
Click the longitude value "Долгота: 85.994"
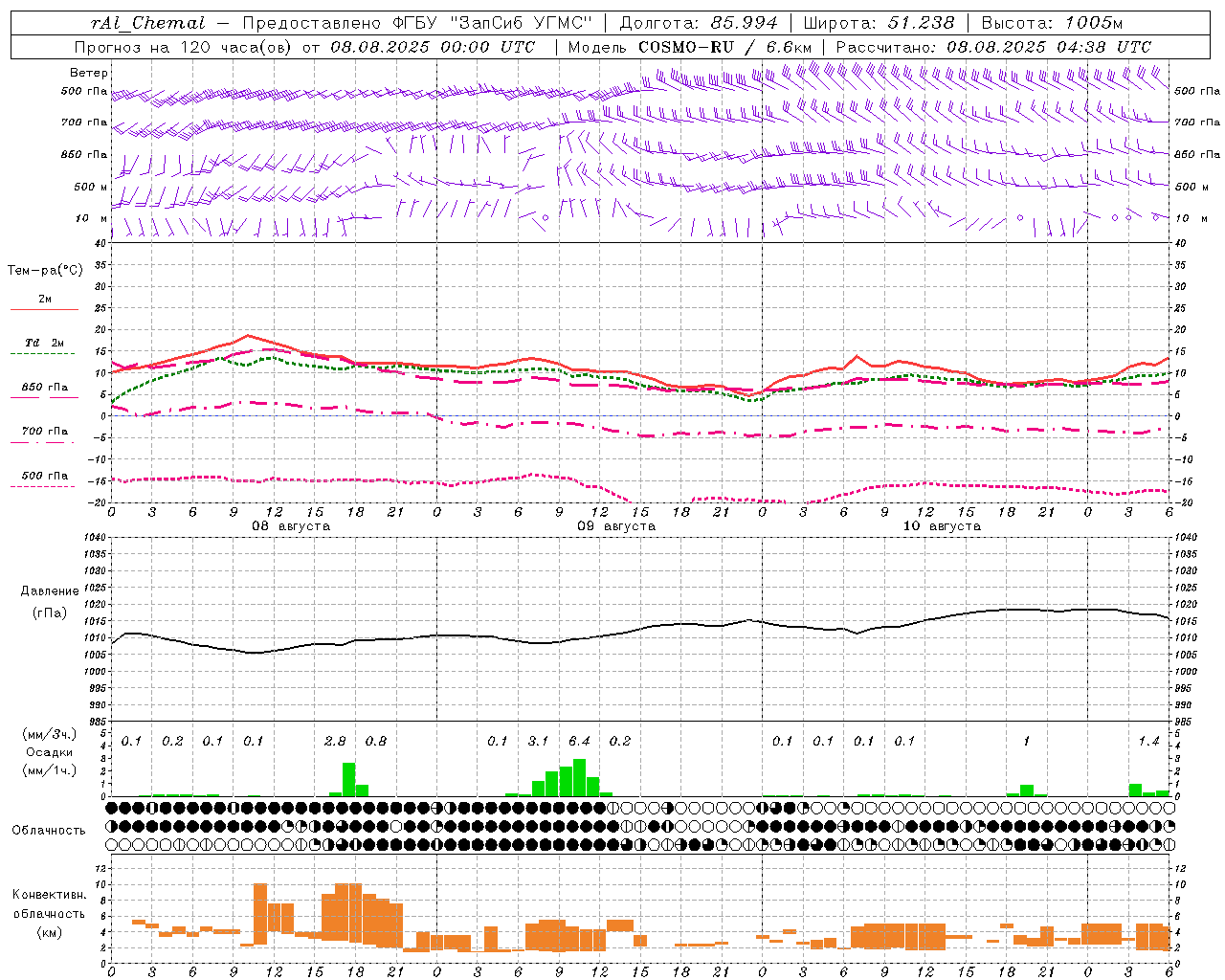coord(700,23)
